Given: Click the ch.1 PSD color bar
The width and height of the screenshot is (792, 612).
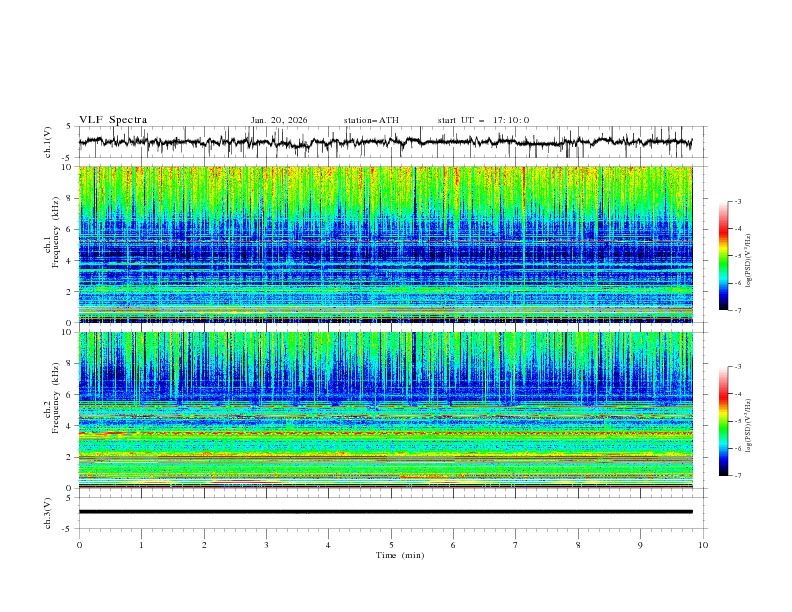Looking at the screenshot, I should pyautogui.click(x=723, y=256).
